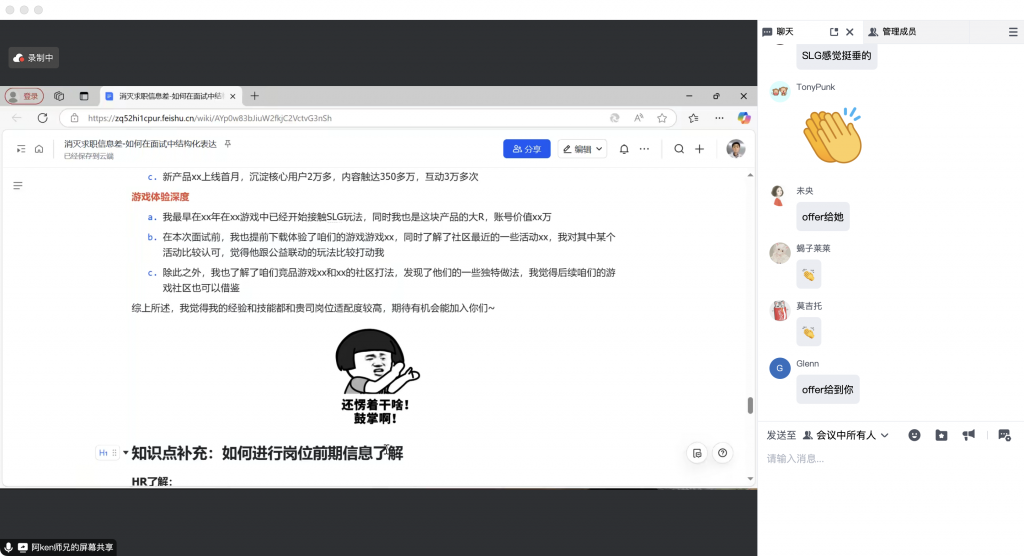Pop out the chat panel window

[832, 32]
